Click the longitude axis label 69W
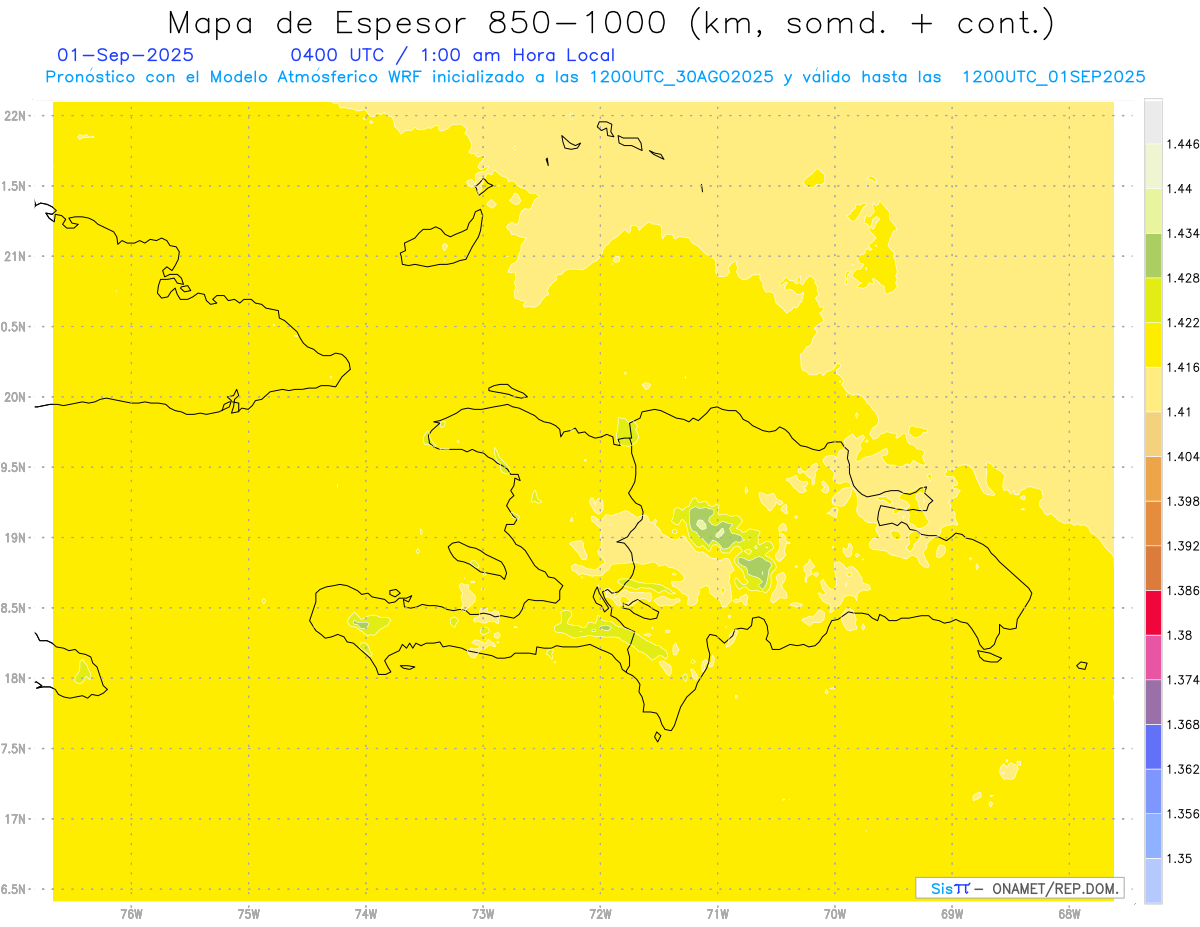The image size is (1200, 927). pyautogui.click(x=952, y=915)
